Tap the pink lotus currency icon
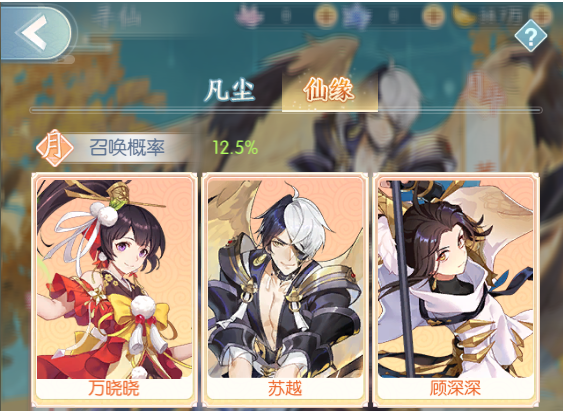Screen dimensions: 563x411 click(x=250, y=16)
